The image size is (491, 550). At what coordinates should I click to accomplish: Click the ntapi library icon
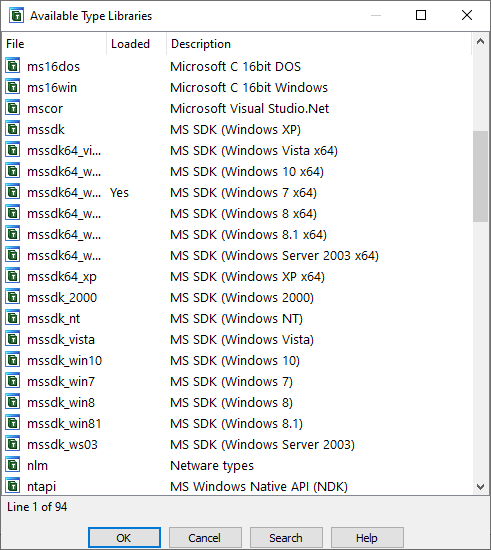pos(13,486)
